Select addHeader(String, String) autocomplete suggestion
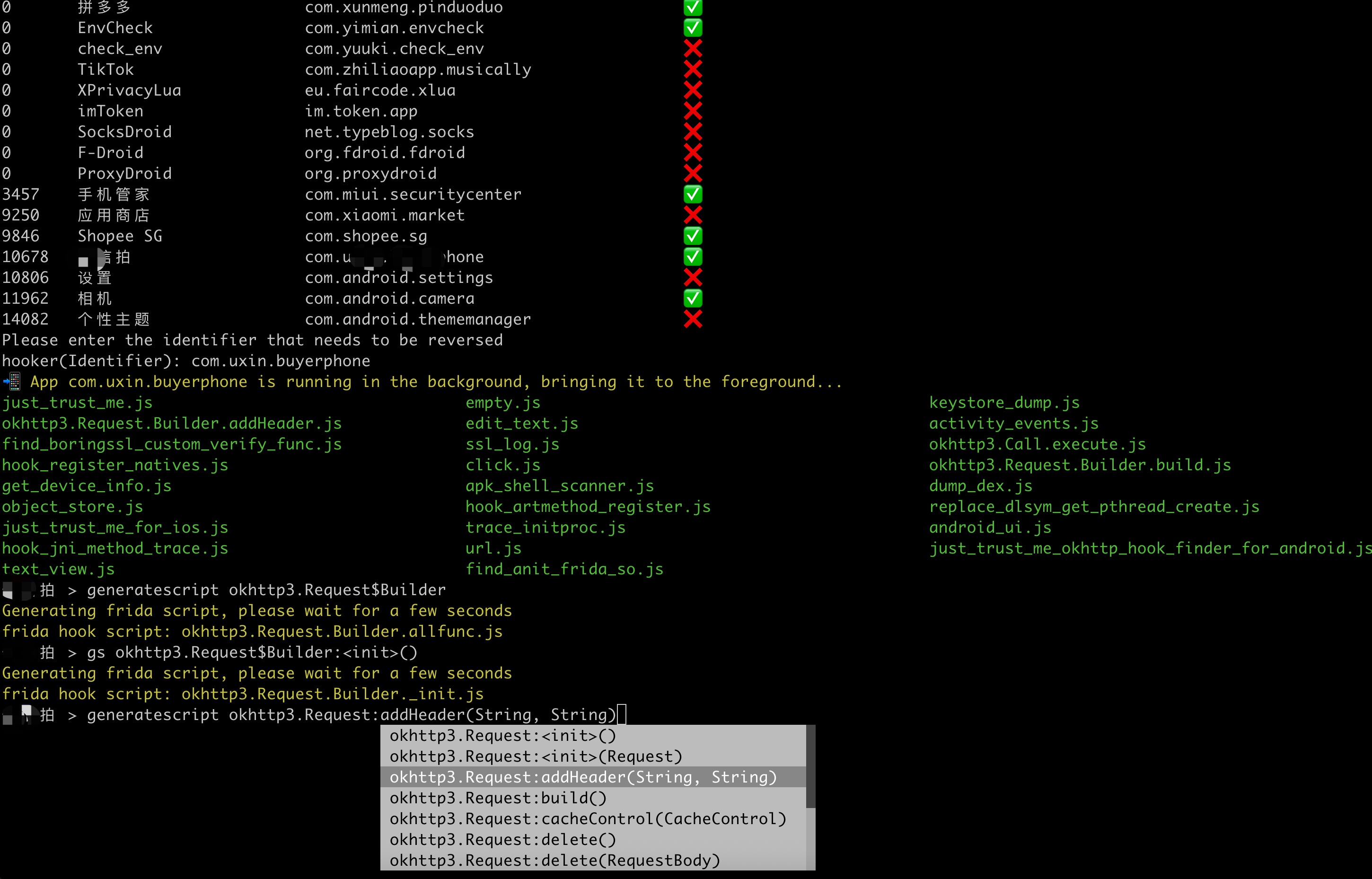The image size is (1372, 879). click(x=583, y=777)
